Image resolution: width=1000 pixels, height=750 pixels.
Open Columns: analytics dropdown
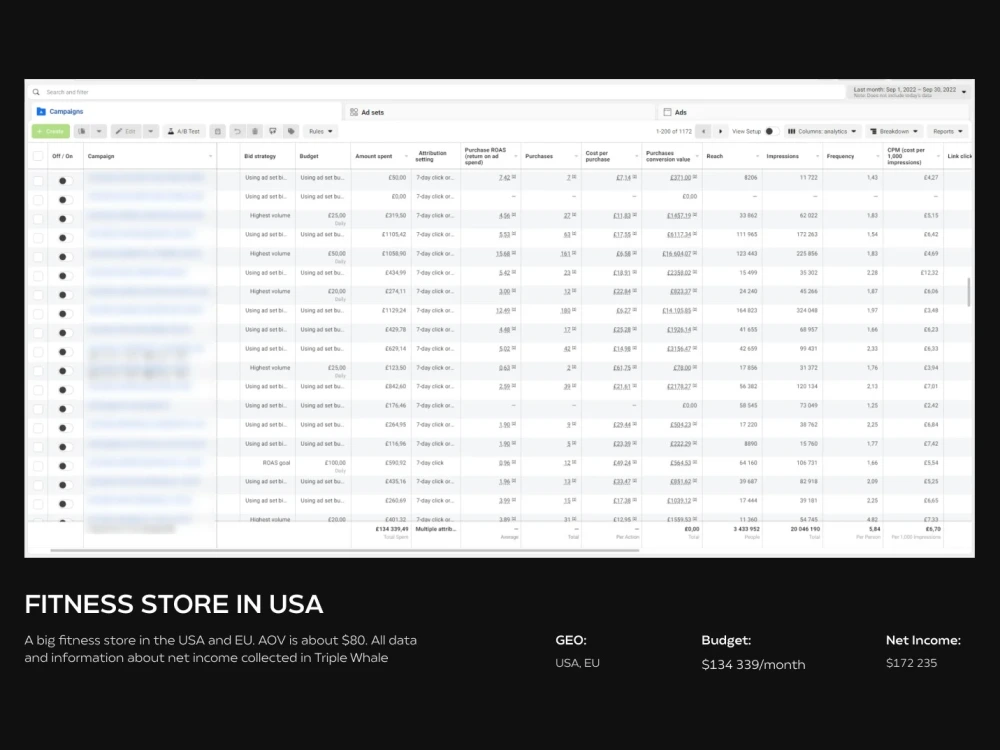click(x=822, y=131)
